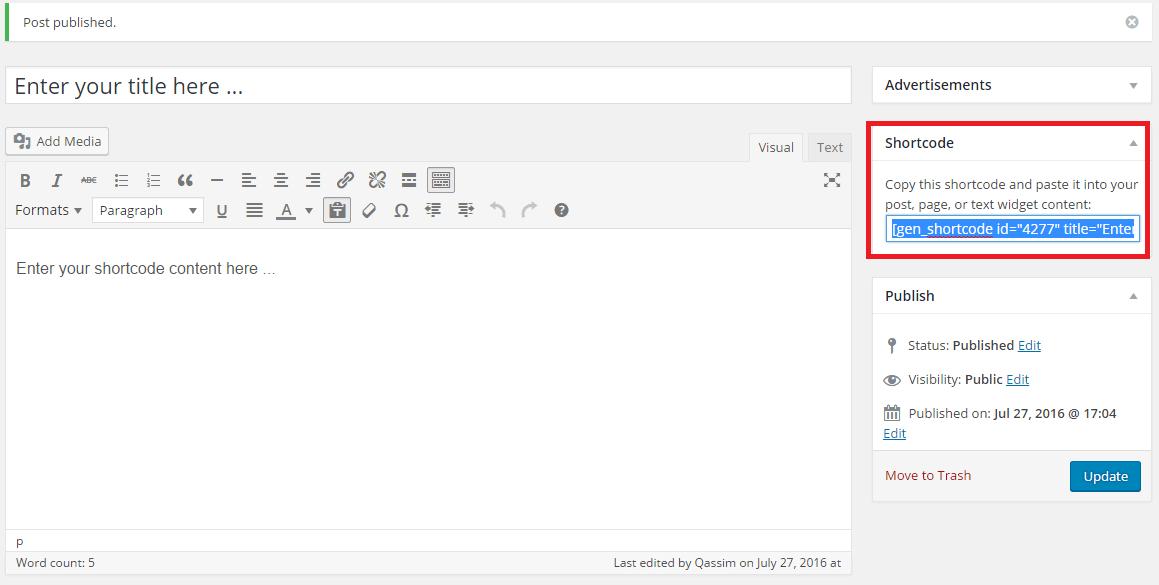Open keyboard shortcuts help

pos(562,211)
